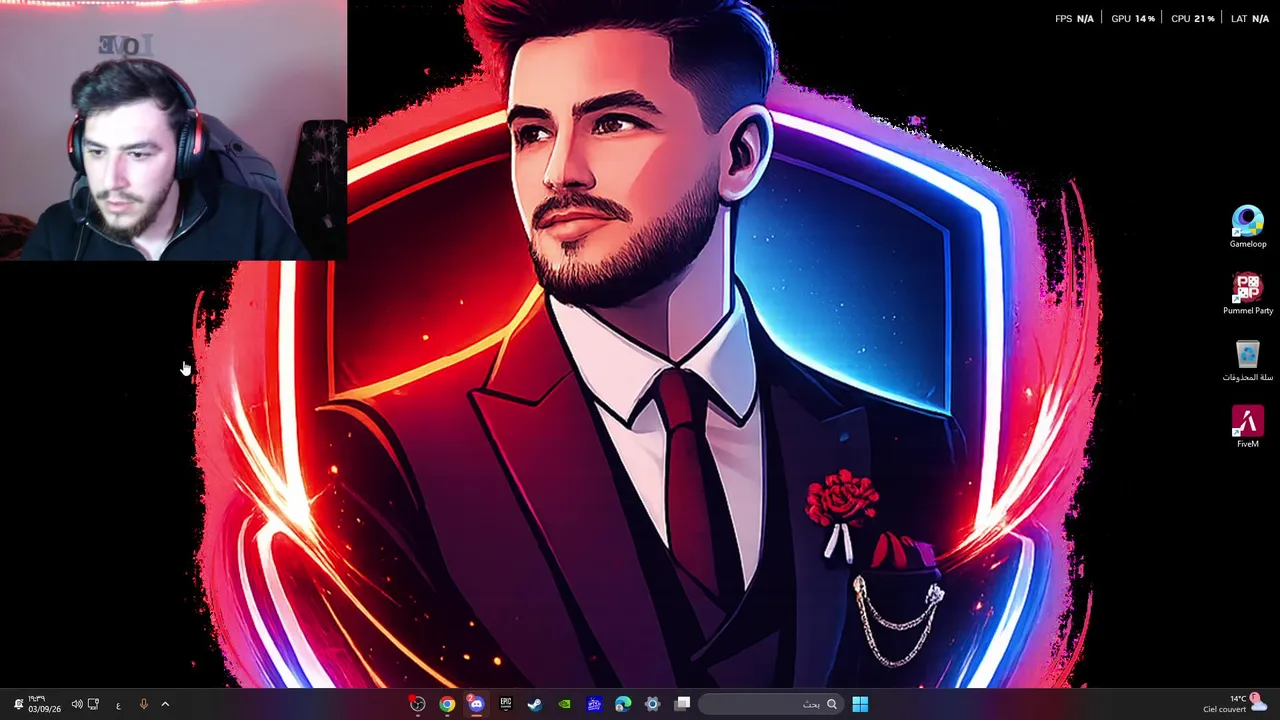
Task: Open the volume speaker control
Action: tap(77, 704)
